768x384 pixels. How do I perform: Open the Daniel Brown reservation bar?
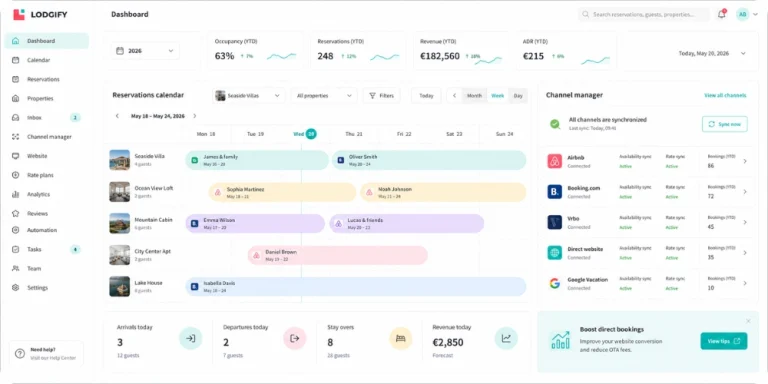click(x=337, y=255)
